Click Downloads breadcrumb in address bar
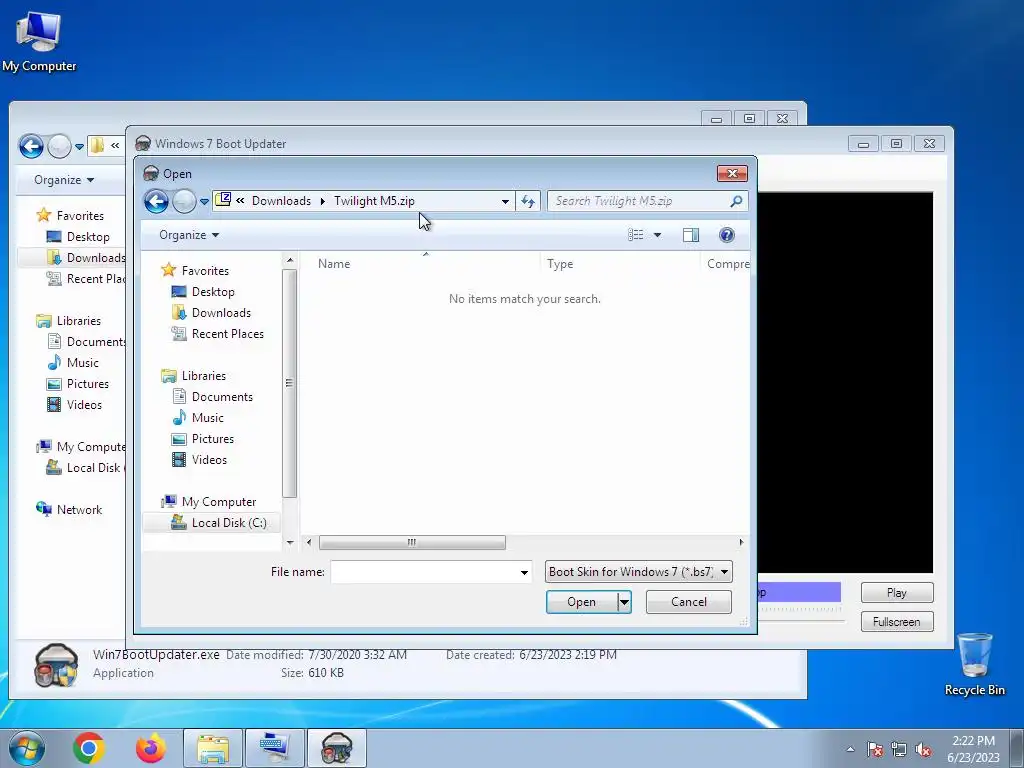The height and width of the screenshot is (768, 1024). click(x=281, y=201)
